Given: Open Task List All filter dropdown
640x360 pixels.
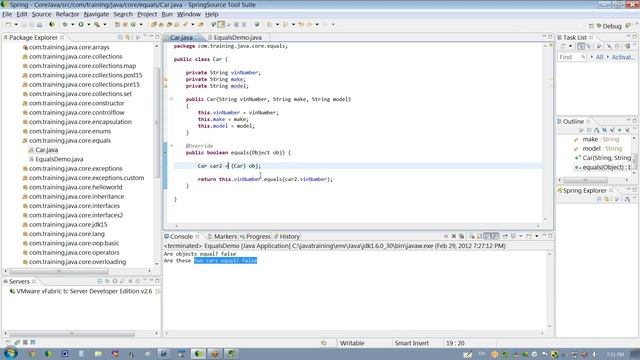Looking at the screenshot, I should tap(592, 57).
